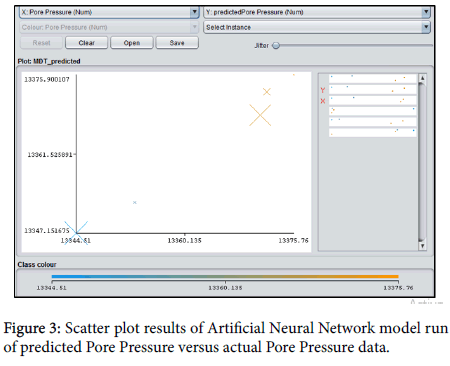Image resolution: width=450 pixels, height=366 pixels.
Task: Click the Jitter slider handle
Action: point(276,45)
